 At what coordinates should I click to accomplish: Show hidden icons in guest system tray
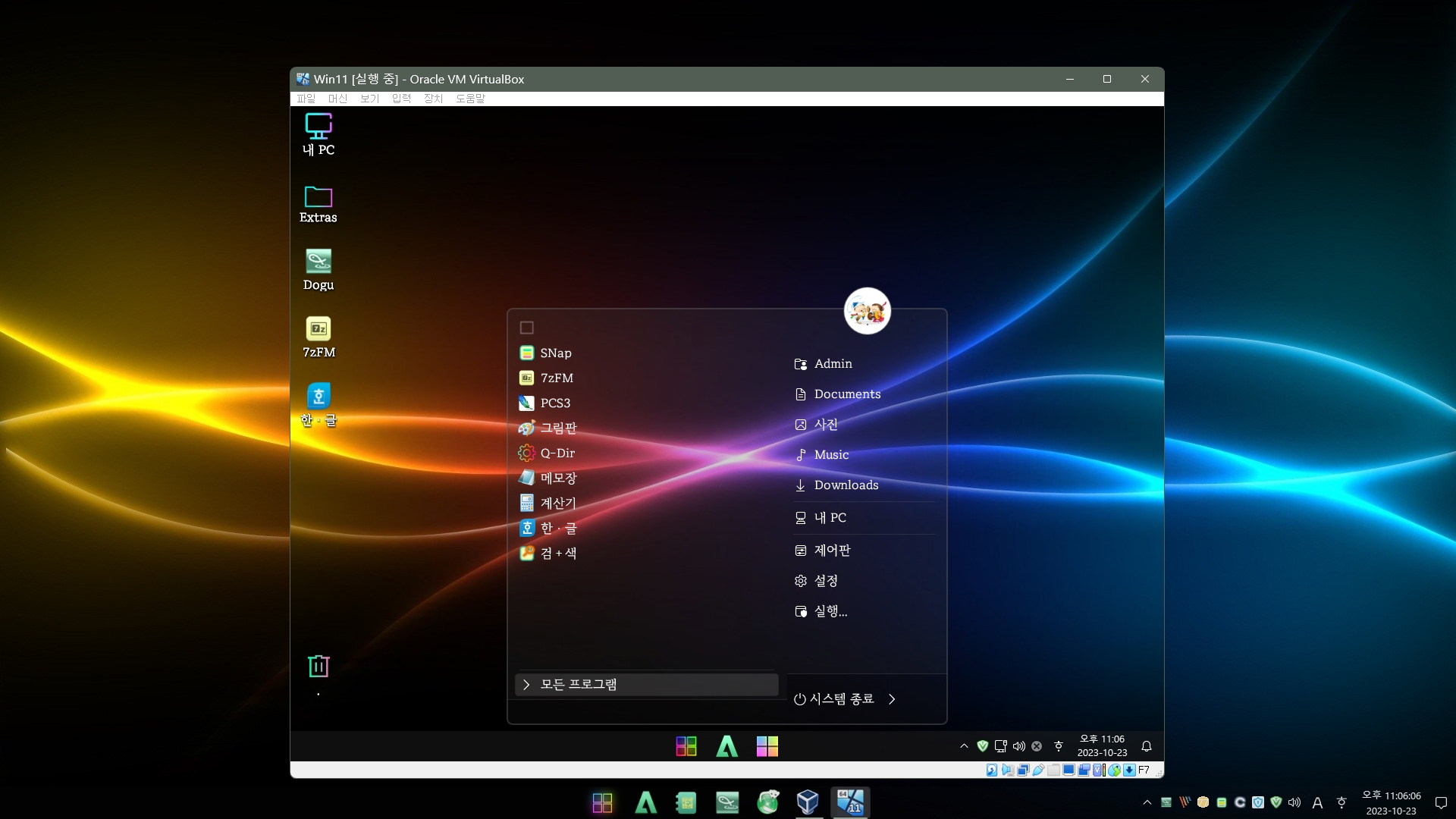964,746
